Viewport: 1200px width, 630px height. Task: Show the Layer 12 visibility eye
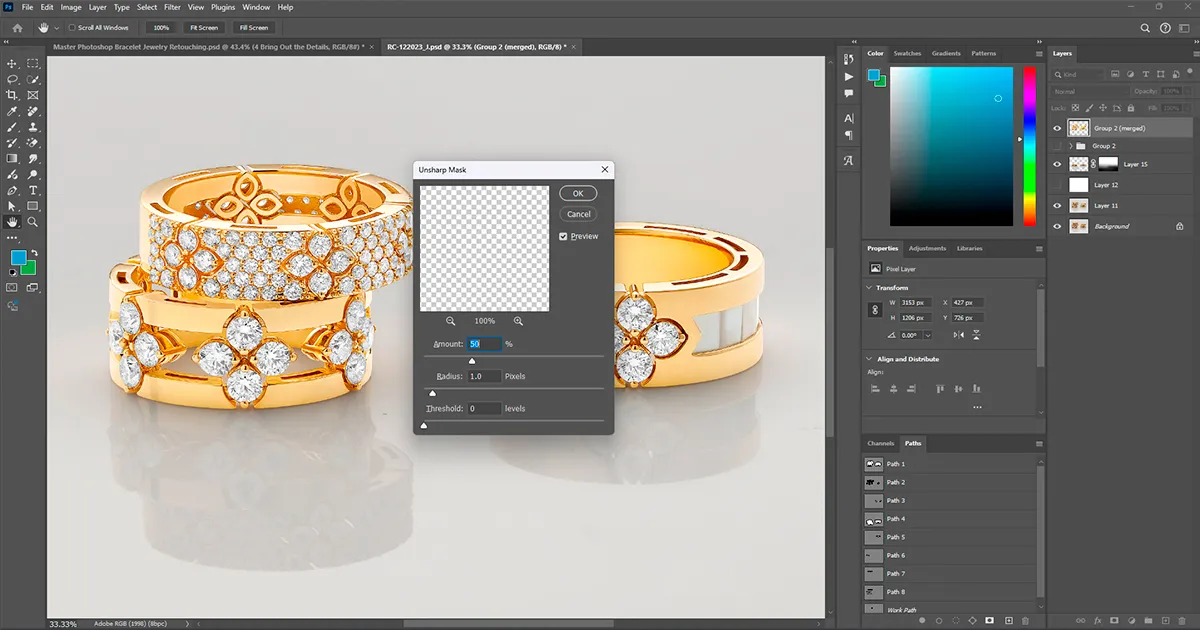pyautogui.click(x=1057, y=185)
